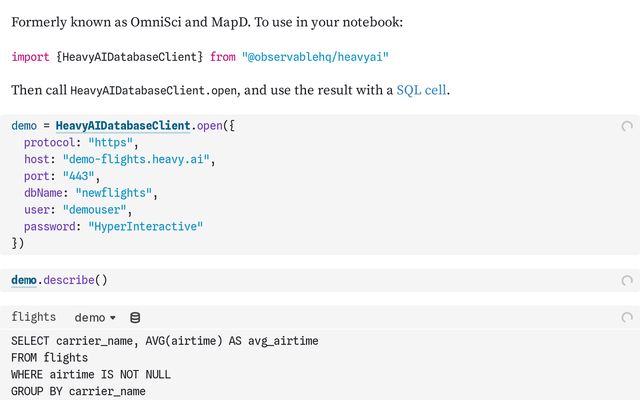Viewport: 640px width, 400px height.
Task: Place cursor on the SELECT carrier_name line
Action: (164, 341)
